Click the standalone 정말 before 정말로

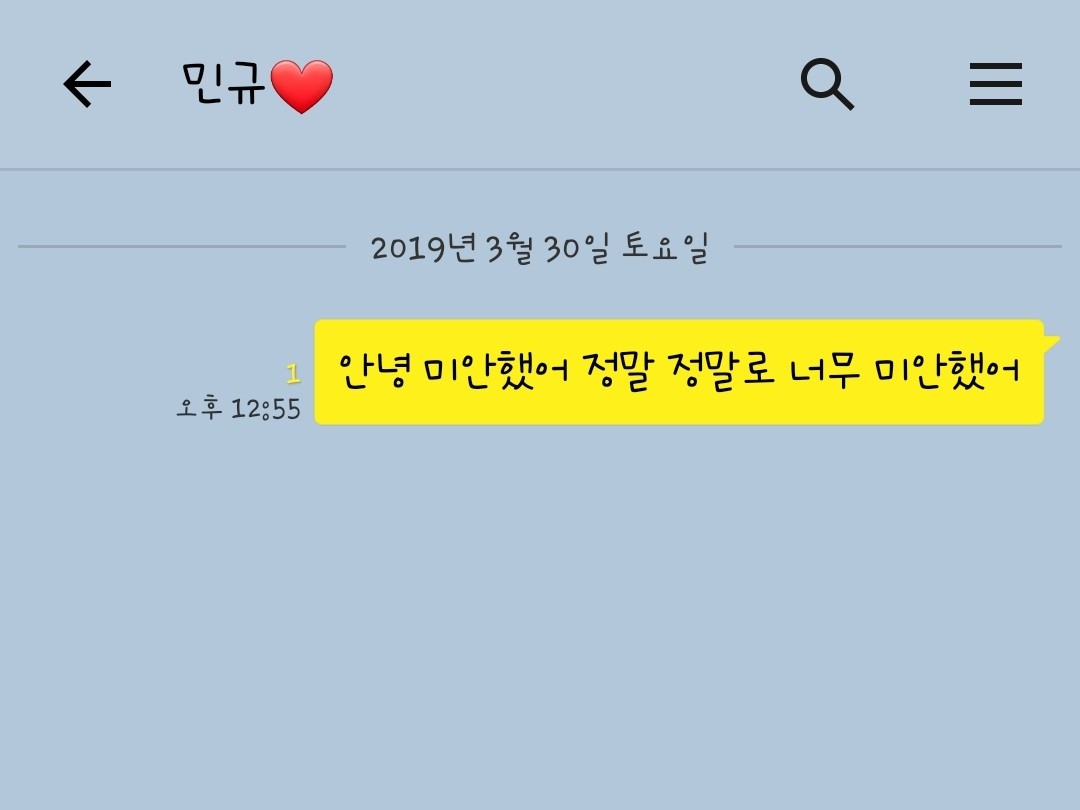pyautogui.click(x=617, y=371)
